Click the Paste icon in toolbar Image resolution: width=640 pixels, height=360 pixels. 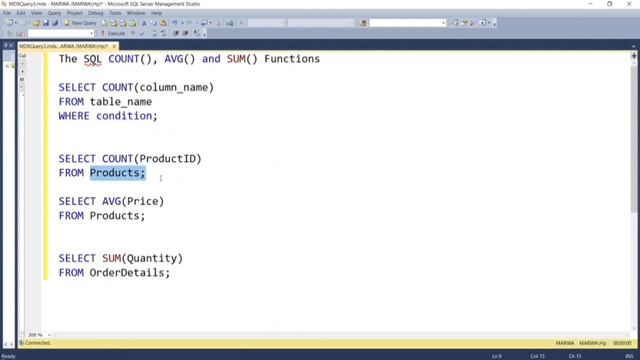(x=163, y=23)
